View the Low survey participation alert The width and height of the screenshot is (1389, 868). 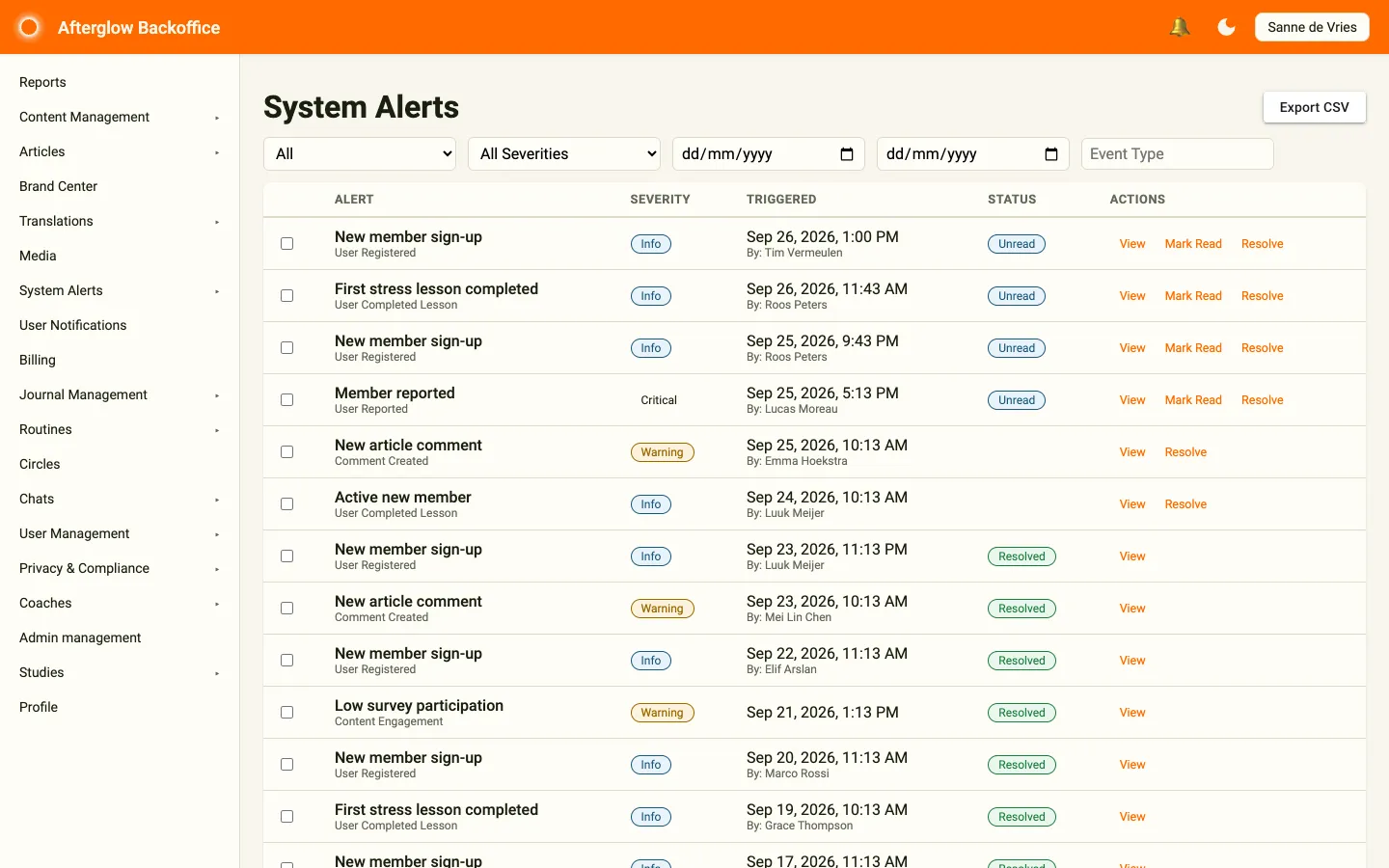tap(1132, 713)
